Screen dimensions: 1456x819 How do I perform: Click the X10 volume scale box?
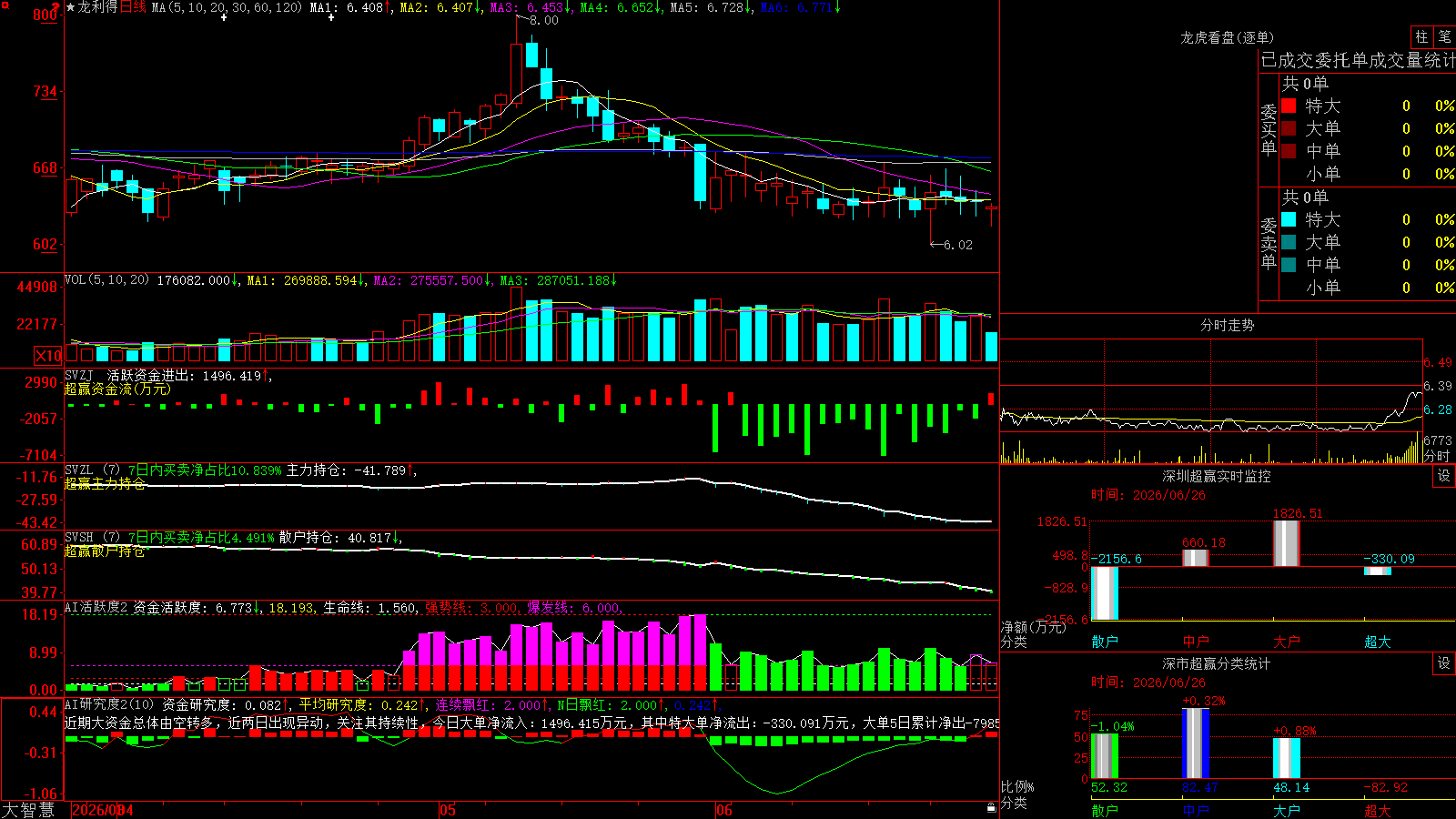click(48, 356)
